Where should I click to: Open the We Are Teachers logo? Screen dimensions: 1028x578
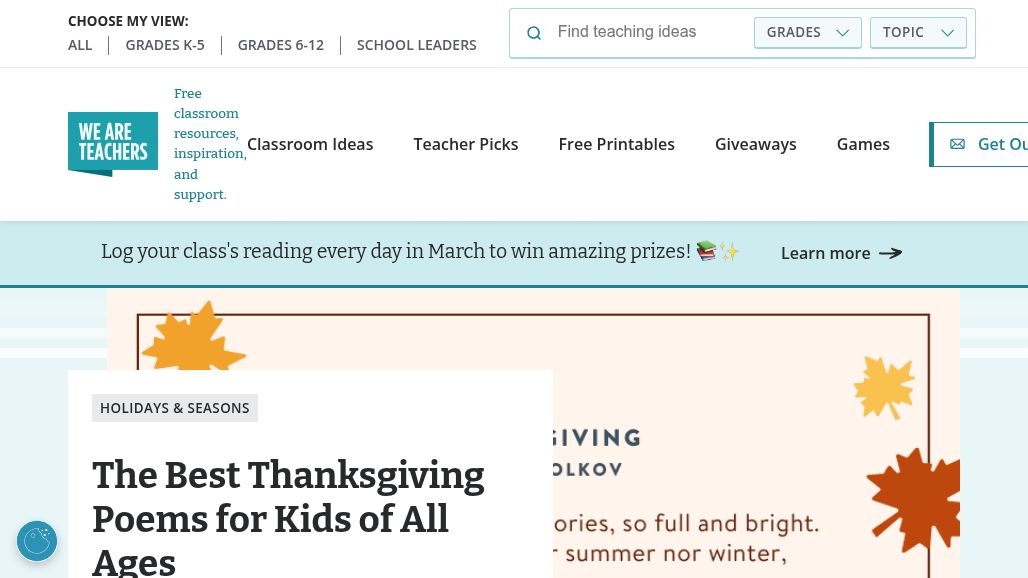tap(113, 144)
